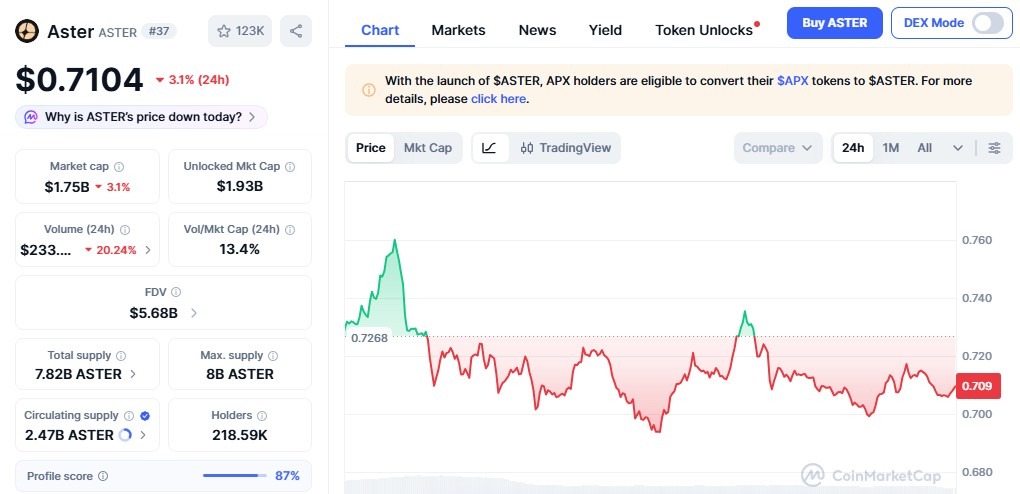Viewport: 1020px width, 494px height.
Task: Select the All time range
Action: click(x=924, y=148)
